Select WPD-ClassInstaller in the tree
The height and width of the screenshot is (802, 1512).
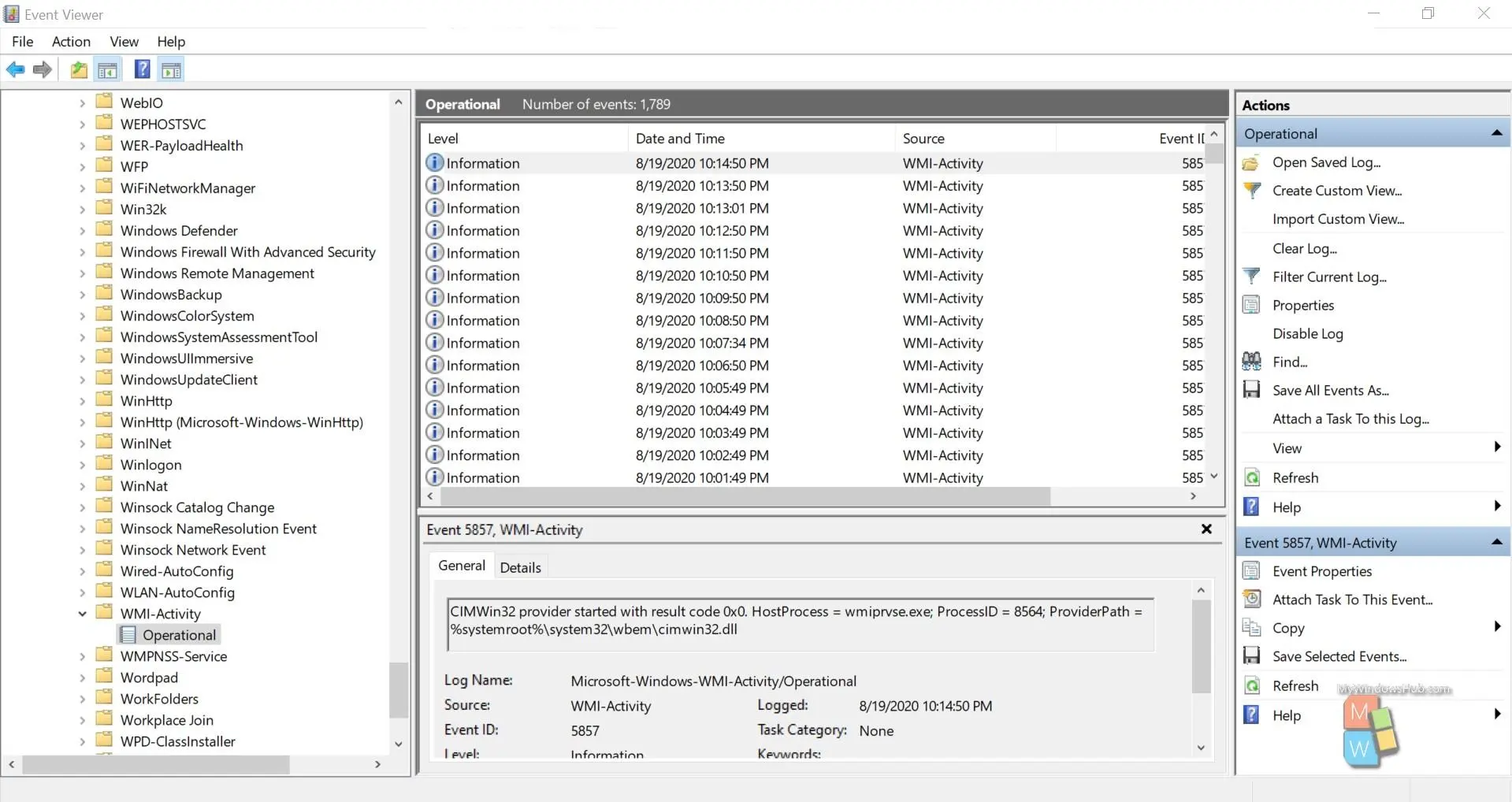[x=177, y=741]
